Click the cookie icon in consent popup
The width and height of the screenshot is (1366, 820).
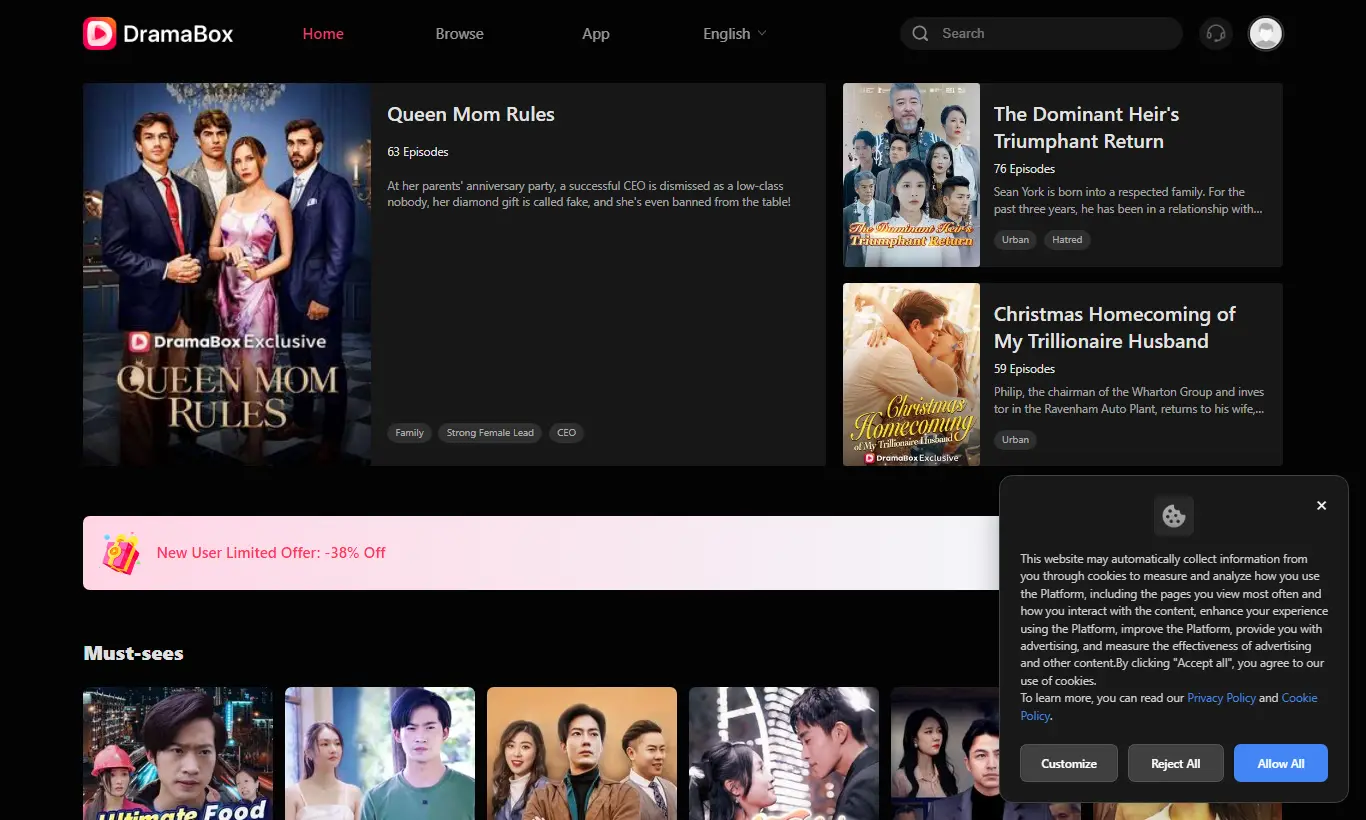[1174, 517]
